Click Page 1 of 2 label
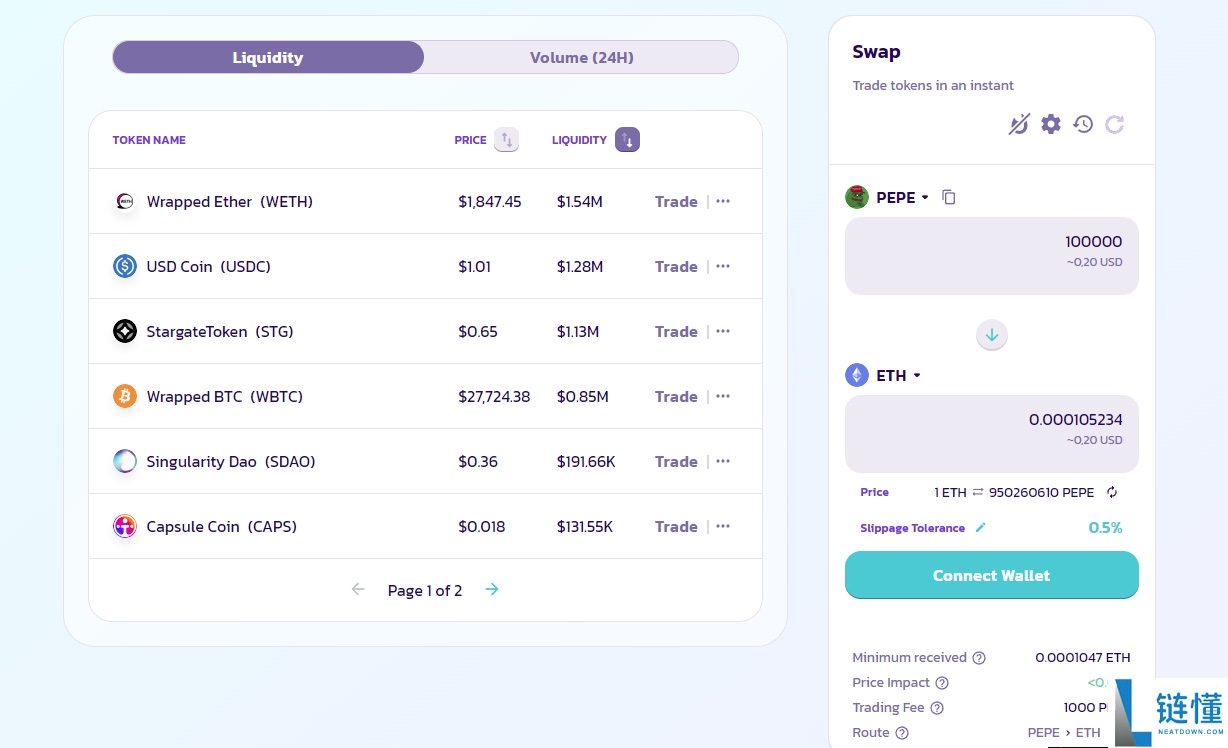The image size is (1228, 748). 425,590
